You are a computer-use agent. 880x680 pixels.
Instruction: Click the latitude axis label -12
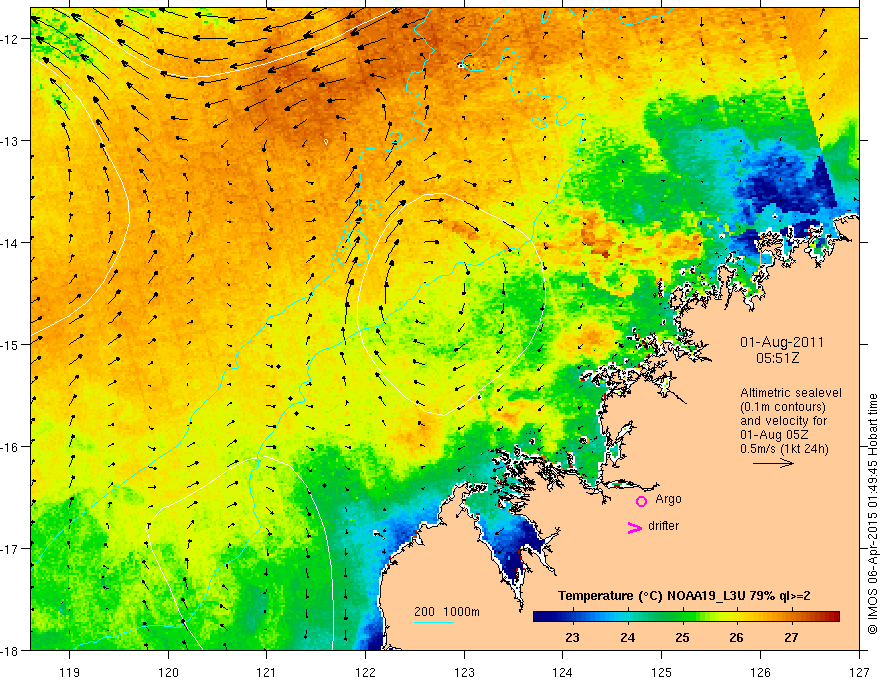tap(11, 39)
